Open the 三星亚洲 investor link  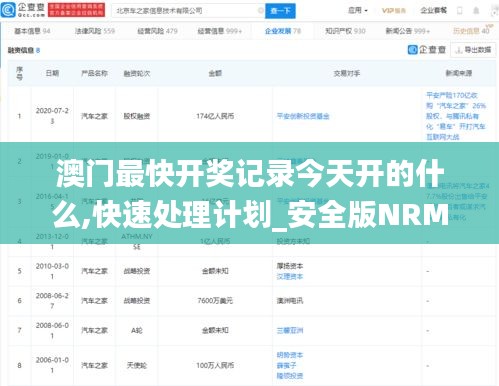tap(290, 330)
